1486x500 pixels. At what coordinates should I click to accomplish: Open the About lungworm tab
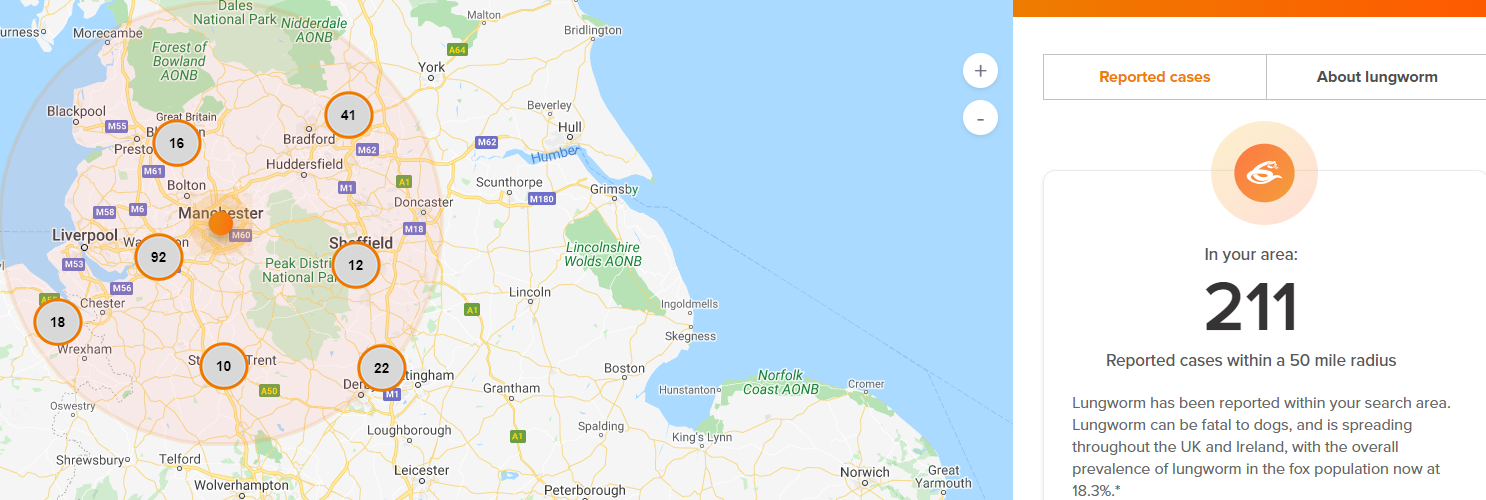pyautogui.click(x=1377, y=77)
